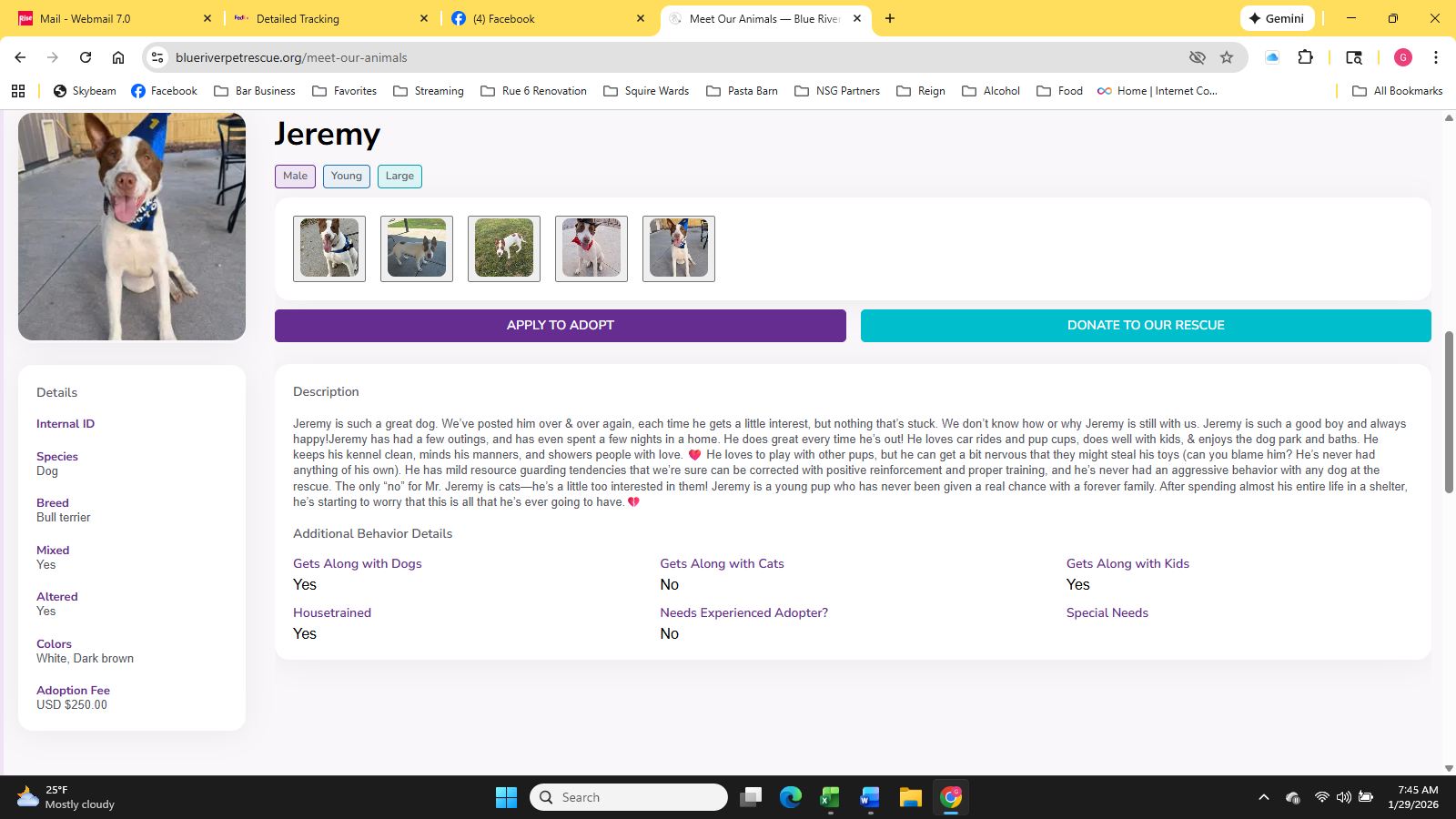The height and width of the screenshot is (819, 1456).
Task: Close the Detailed Tracking tab
Action: click(x=424, y=18)
